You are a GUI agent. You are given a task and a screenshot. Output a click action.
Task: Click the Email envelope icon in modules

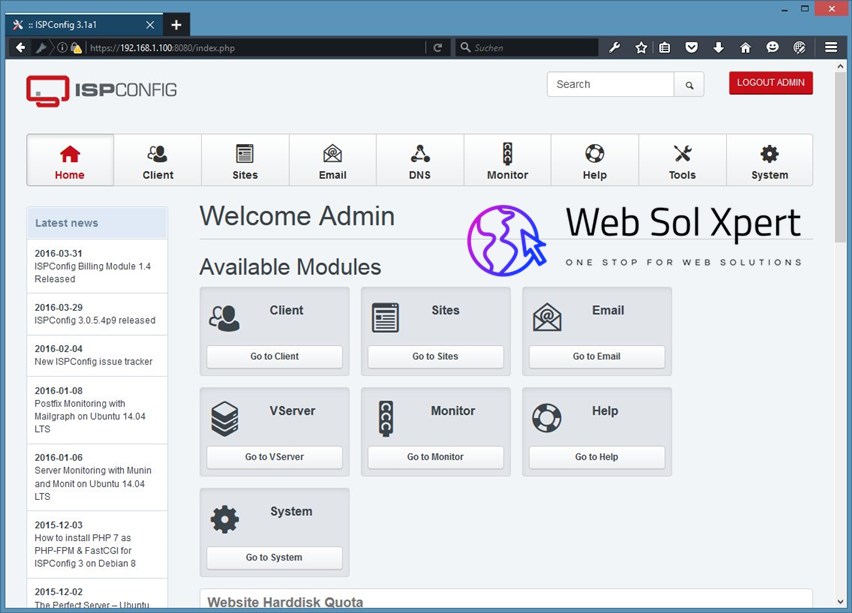(547, 318)
